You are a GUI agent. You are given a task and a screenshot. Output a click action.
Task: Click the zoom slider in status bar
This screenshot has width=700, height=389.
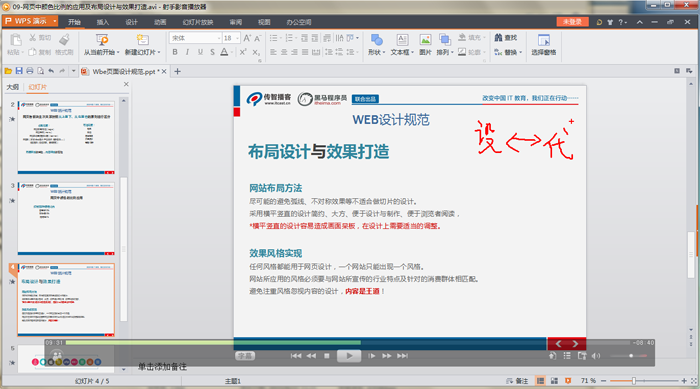tap(644, 381)
